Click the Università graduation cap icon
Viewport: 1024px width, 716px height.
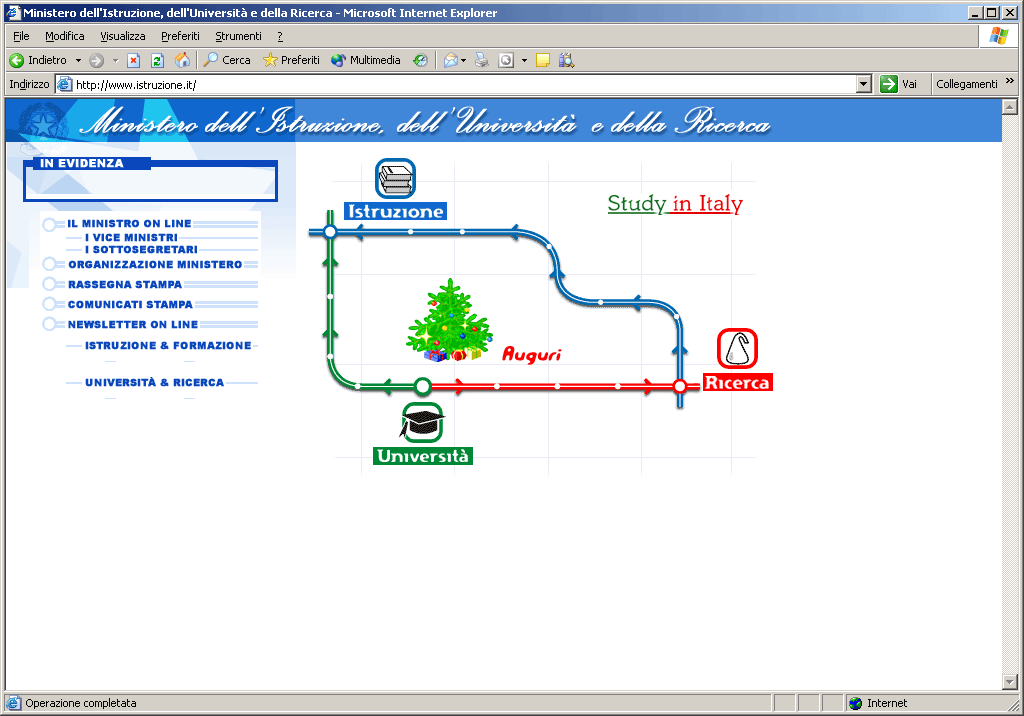click(423, 422)
